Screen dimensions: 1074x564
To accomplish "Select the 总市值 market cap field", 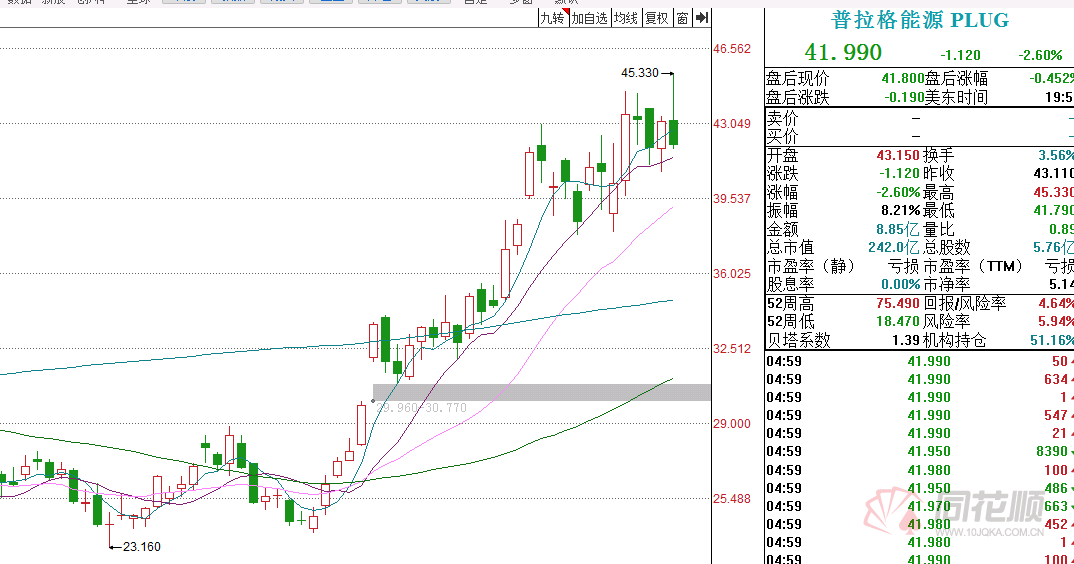I will tap(790, 247).
